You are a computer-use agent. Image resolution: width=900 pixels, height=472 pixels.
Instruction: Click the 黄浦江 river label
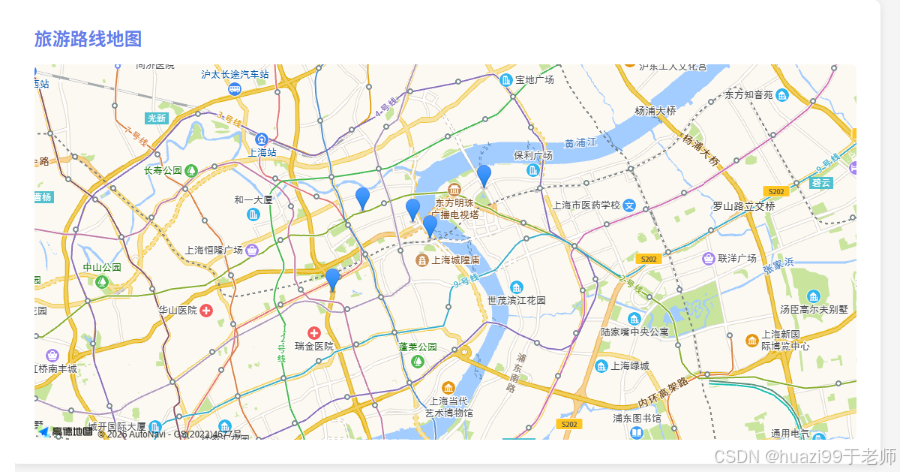click(581, 142)
